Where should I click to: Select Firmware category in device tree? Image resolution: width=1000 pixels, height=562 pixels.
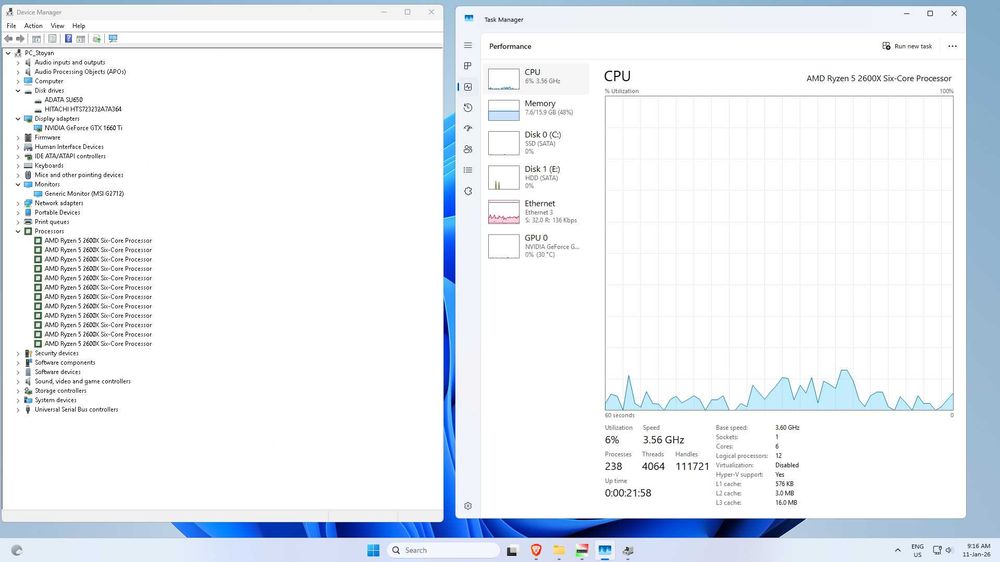click(47, 137)
